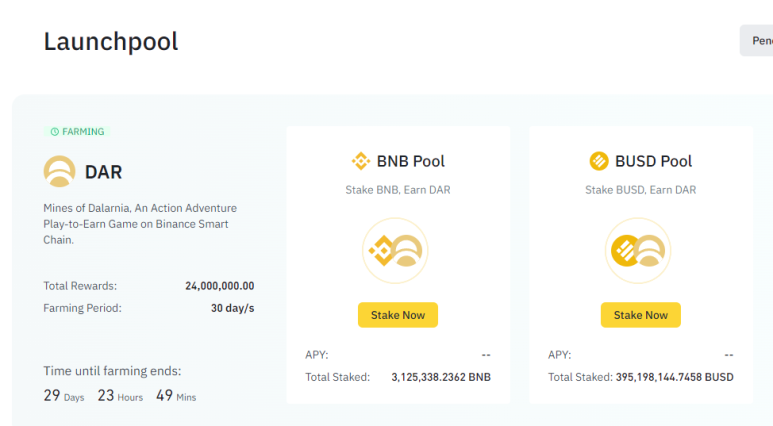
Task: Click the Total Staked label in BNB Pool
Action: 338,377
